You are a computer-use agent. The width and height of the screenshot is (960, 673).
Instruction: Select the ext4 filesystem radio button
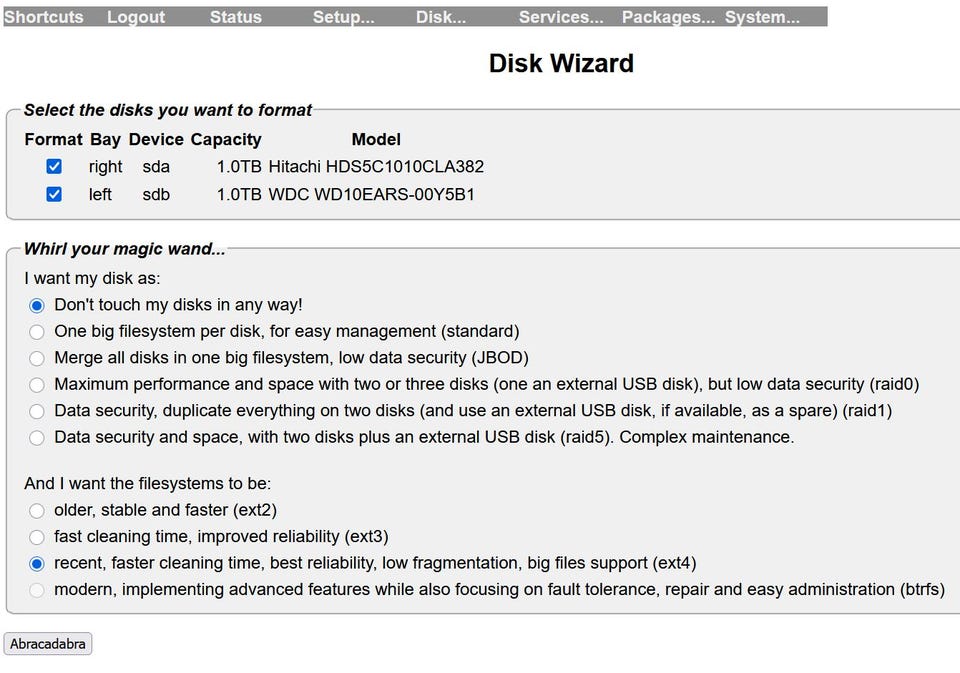click(37, 563)
